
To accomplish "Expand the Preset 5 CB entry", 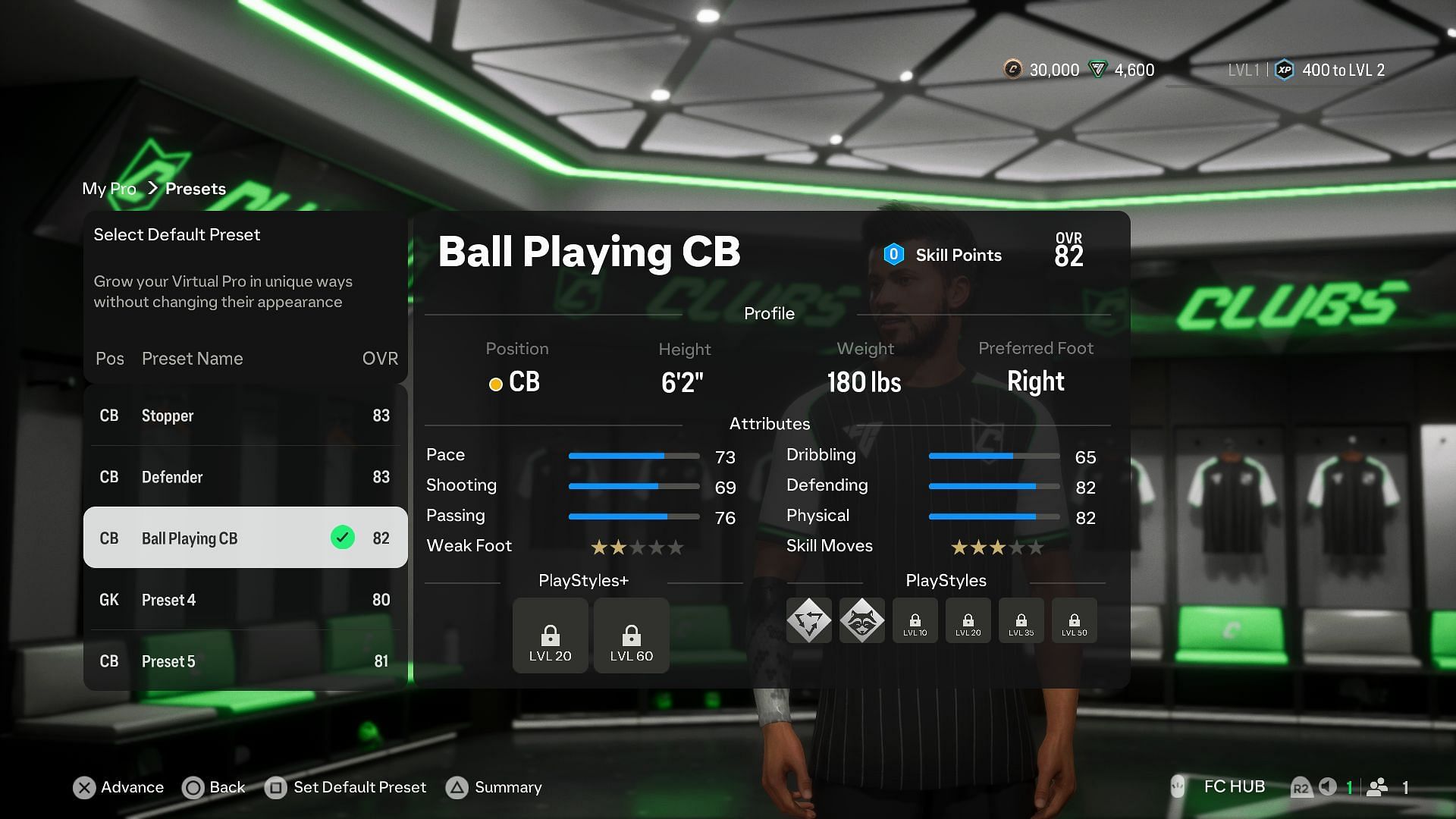I will pyautogui.click(x=245, y=660).
